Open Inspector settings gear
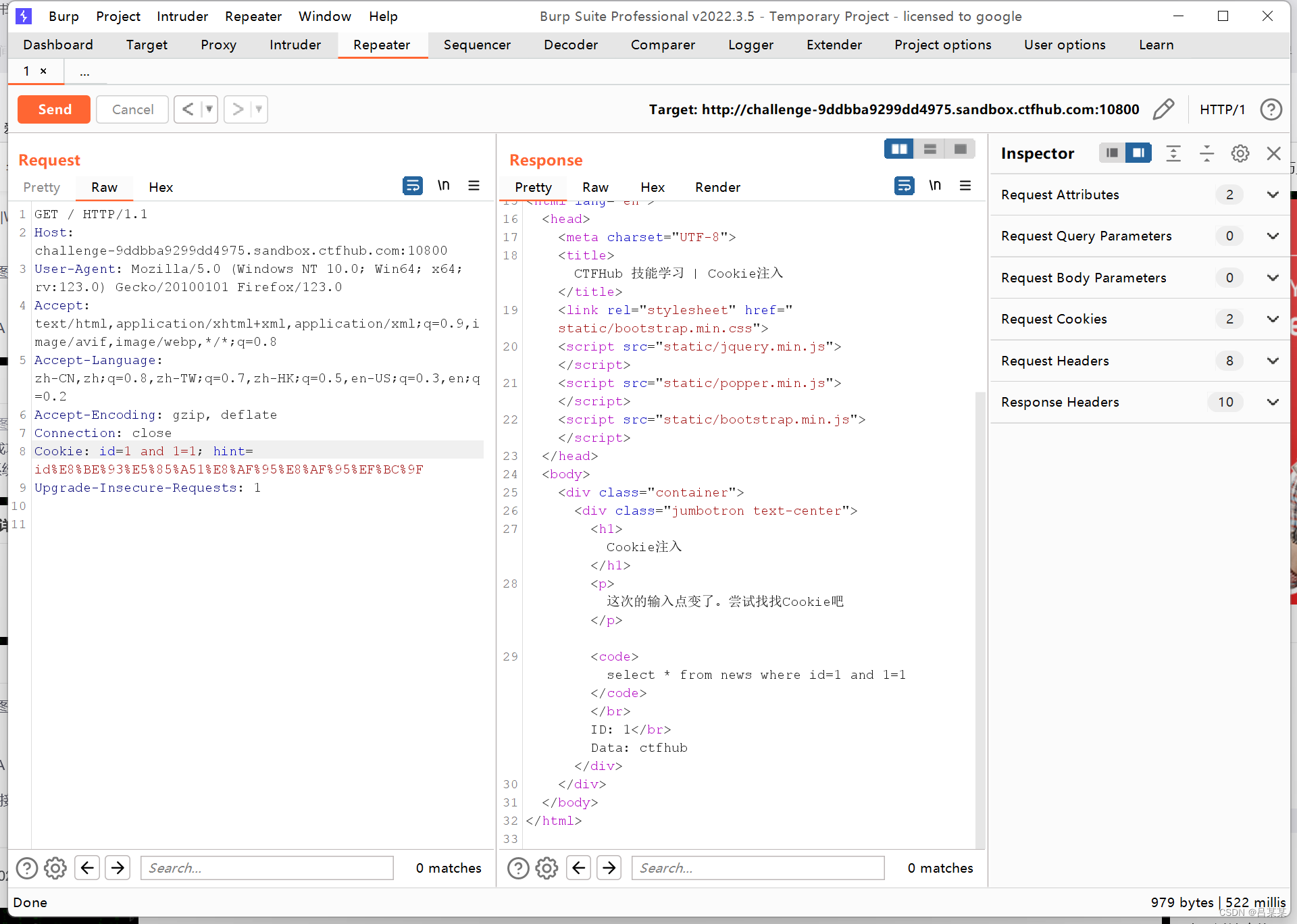 (x=1240, y=153)
